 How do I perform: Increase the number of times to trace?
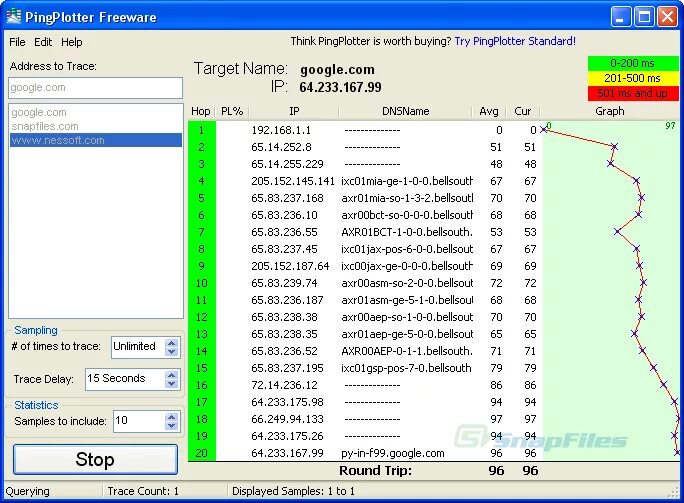point(172,343)
